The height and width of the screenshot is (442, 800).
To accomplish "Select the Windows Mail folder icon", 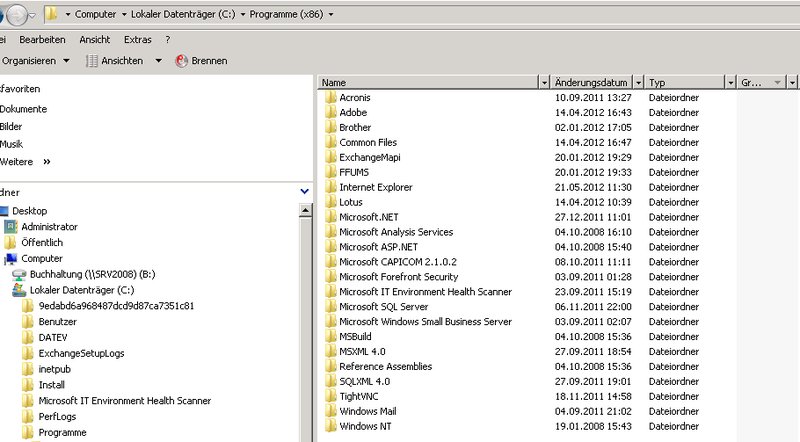I will click(x=331, y=411).
